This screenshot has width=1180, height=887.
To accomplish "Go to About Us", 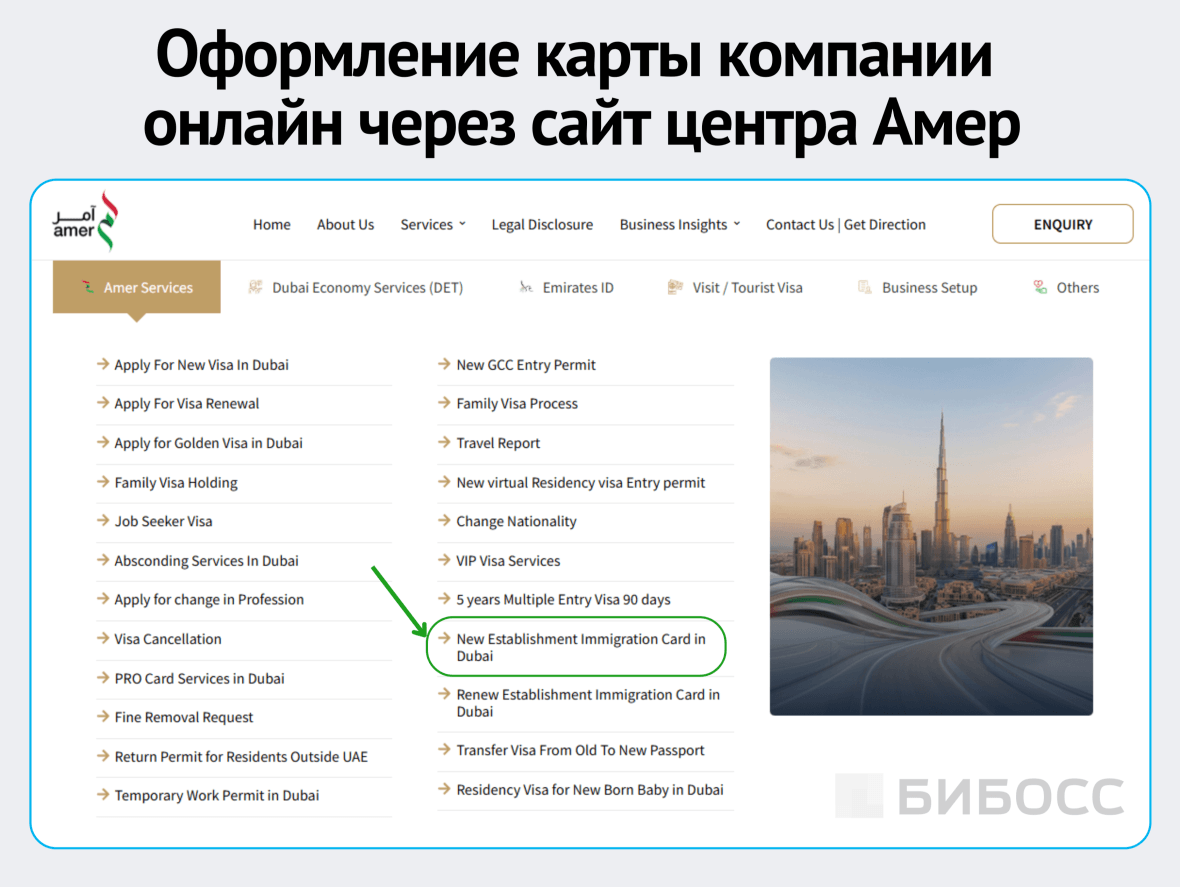I will click(345, 224).
